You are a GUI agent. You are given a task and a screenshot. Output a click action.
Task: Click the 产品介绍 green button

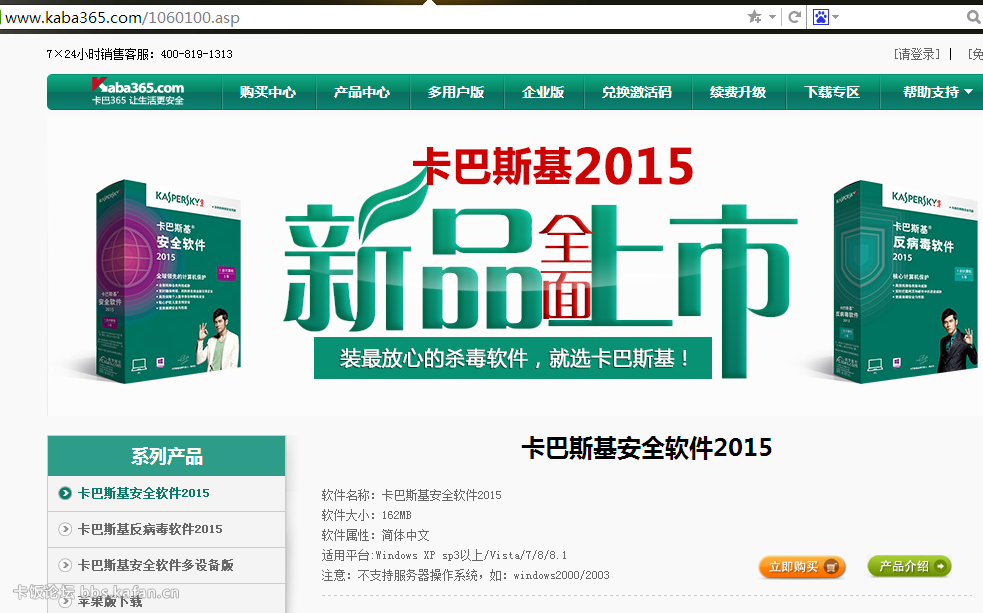[x=910, y=566]
